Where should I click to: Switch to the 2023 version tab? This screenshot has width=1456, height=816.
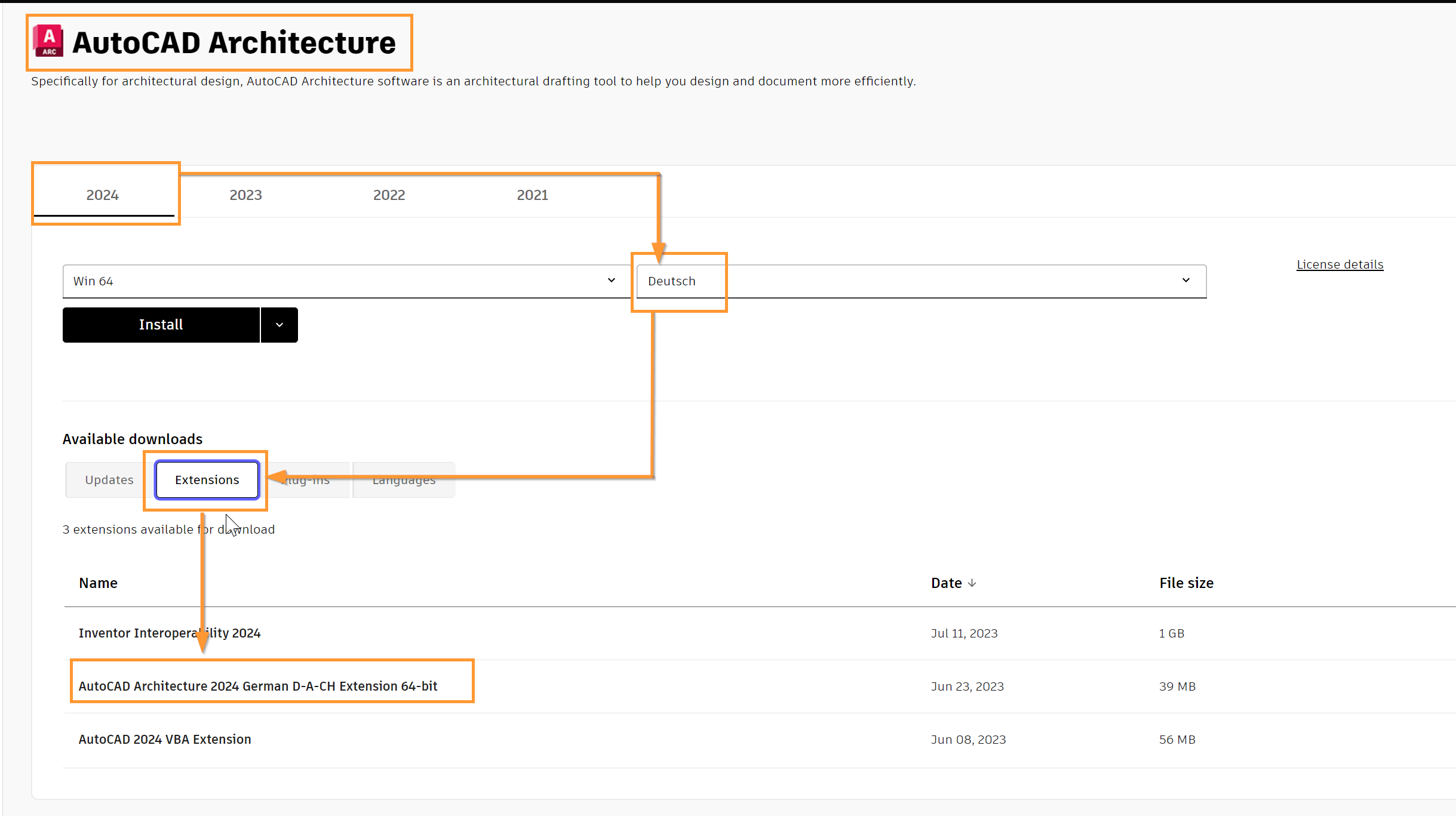tap(245, 195)
